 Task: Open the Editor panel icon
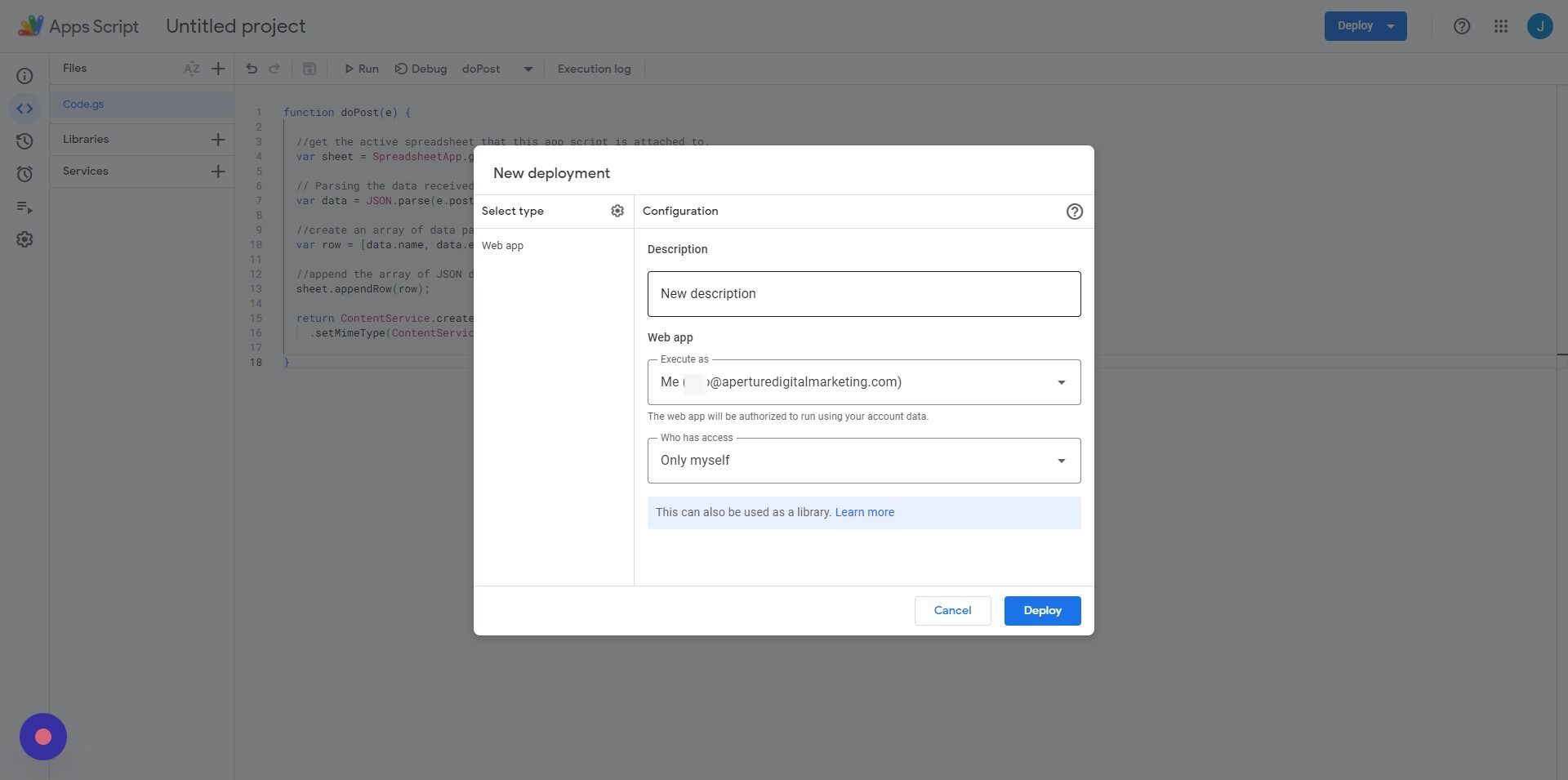point(24,108)
